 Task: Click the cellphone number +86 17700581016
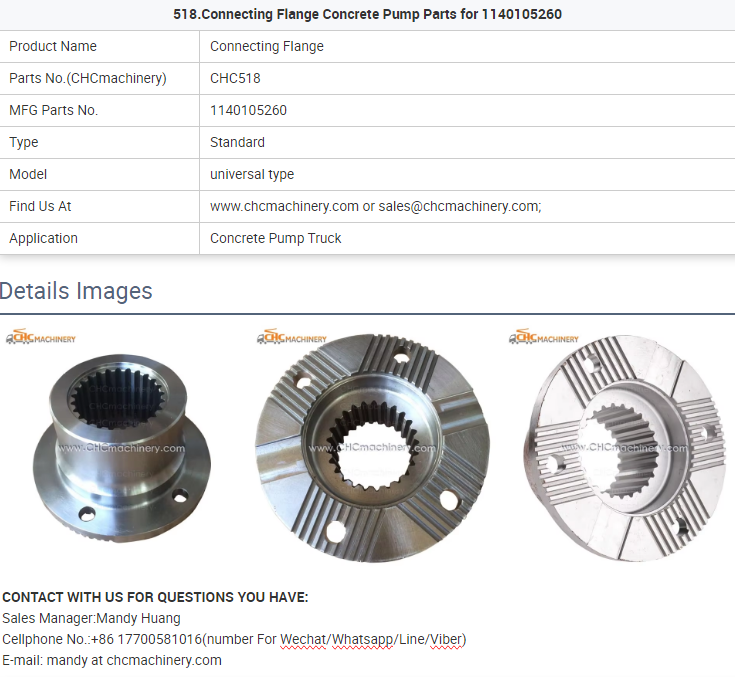click(x=146, y=639)
